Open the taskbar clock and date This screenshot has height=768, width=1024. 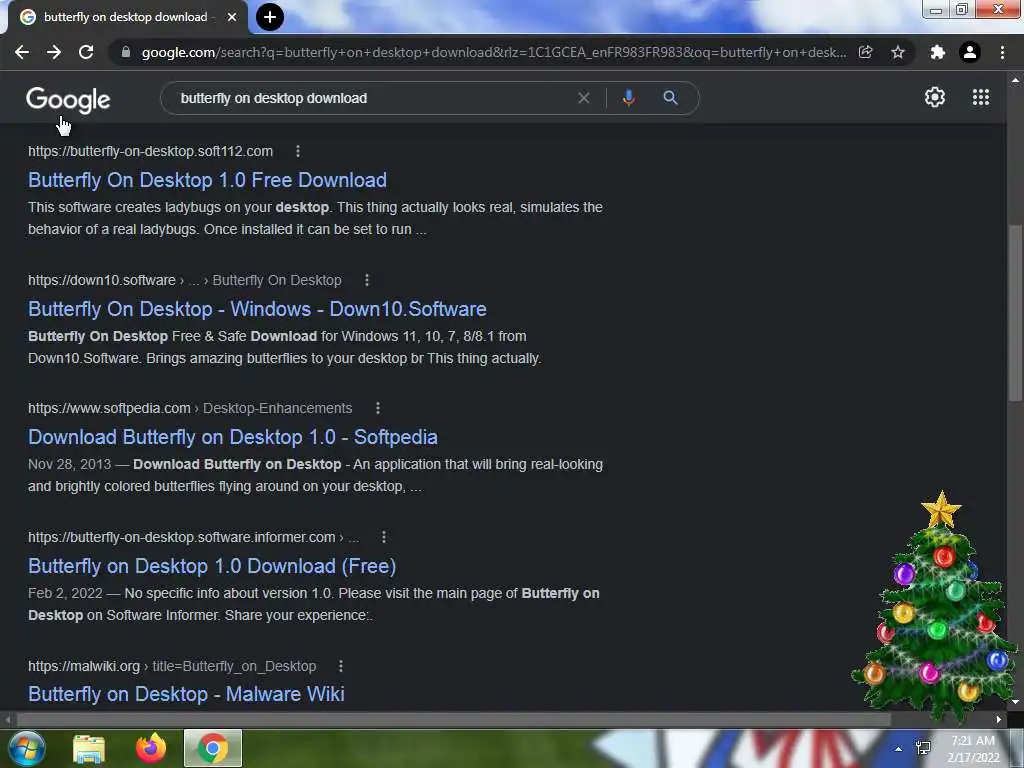(974, 749)
